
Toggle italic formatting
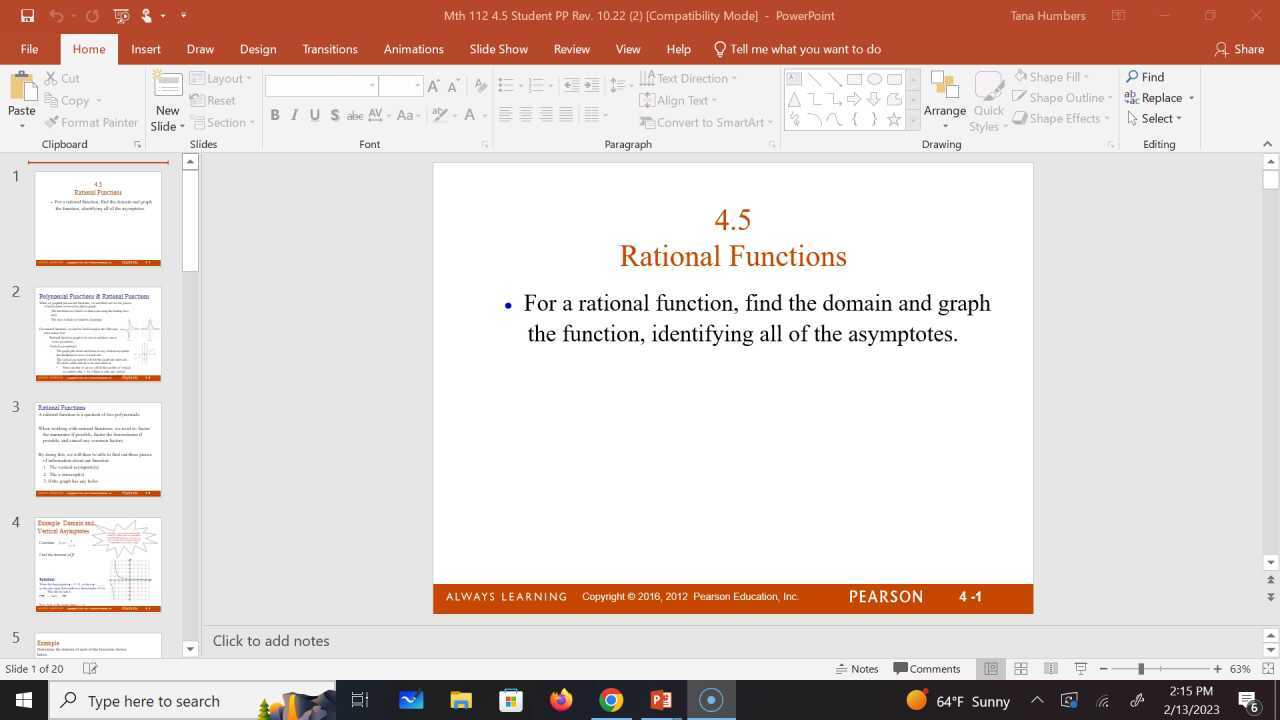point(294,115)
